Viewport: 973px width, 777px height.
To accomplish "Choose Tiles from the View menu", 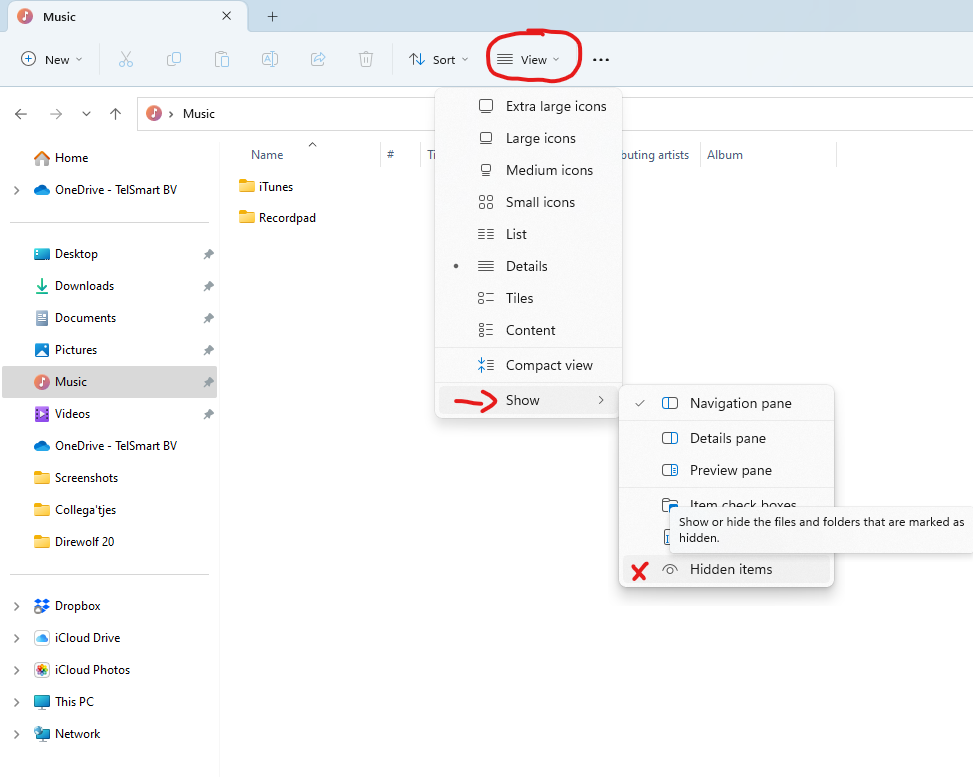I will [519, 298].
